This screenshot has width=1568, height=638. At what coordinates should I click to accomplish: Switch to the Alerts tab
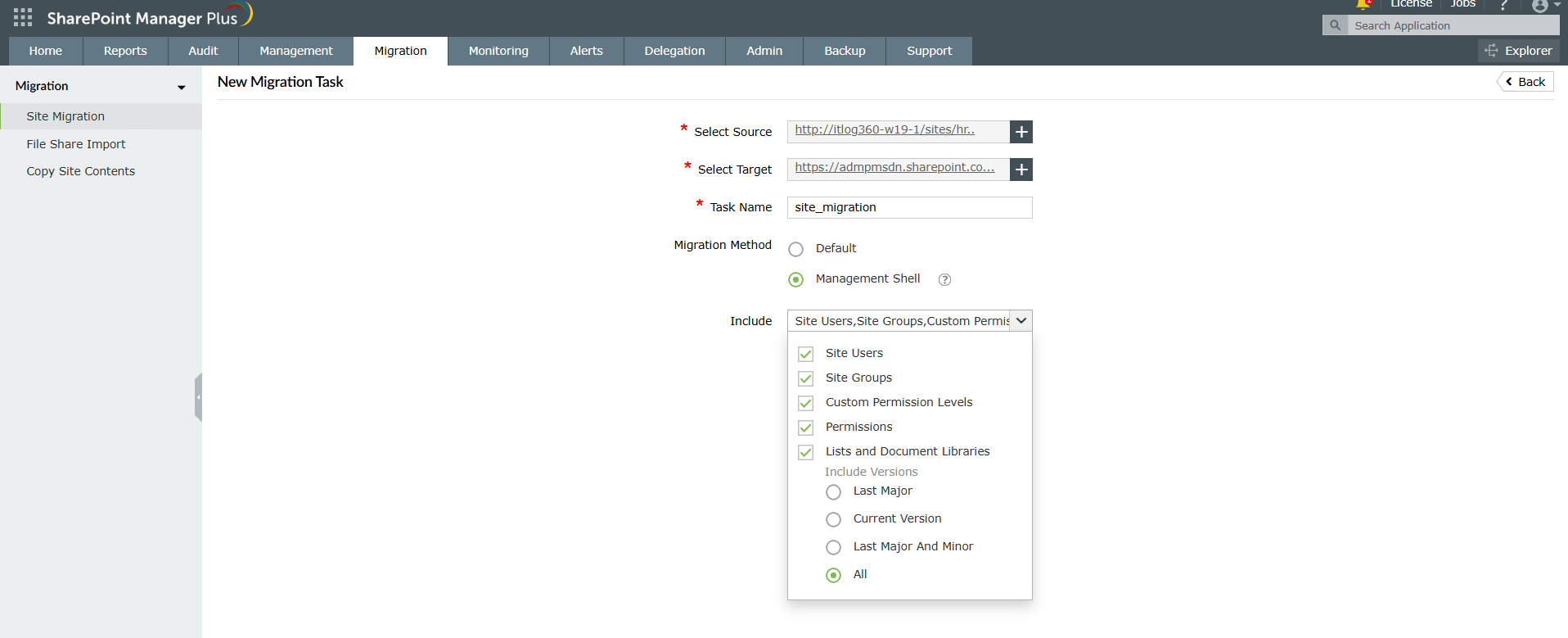pyautogui.click(x=587, y=51)
